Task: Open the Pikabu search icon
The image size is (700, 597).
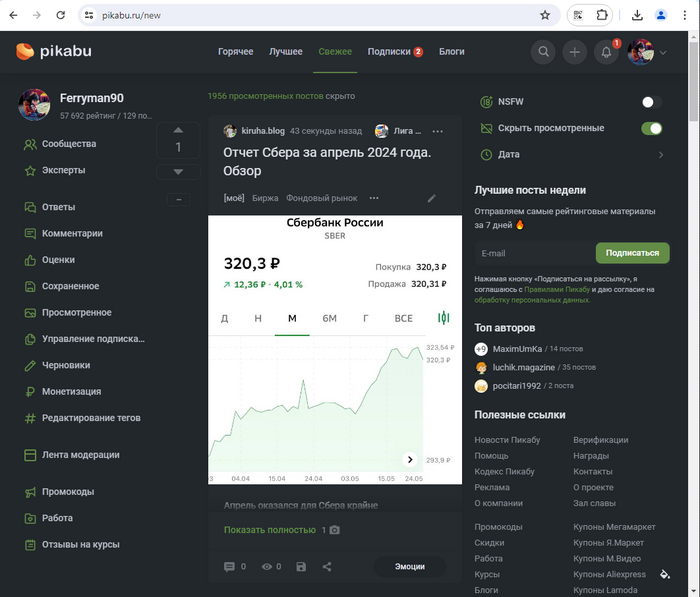Action: [x=543, y=52]
